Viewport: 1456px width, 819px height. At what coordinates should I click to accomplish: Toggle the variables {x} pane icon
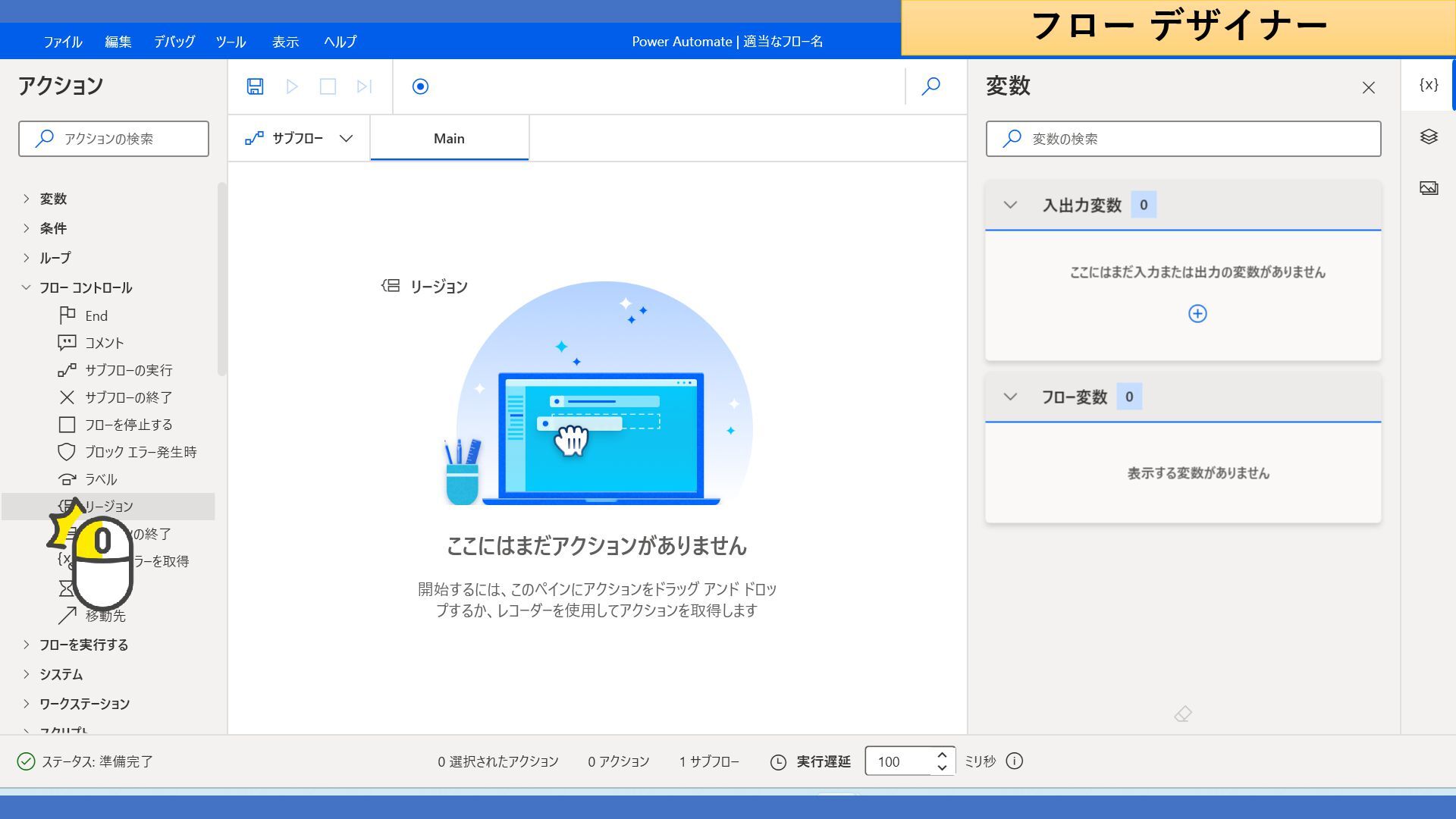pos(1429,85)
